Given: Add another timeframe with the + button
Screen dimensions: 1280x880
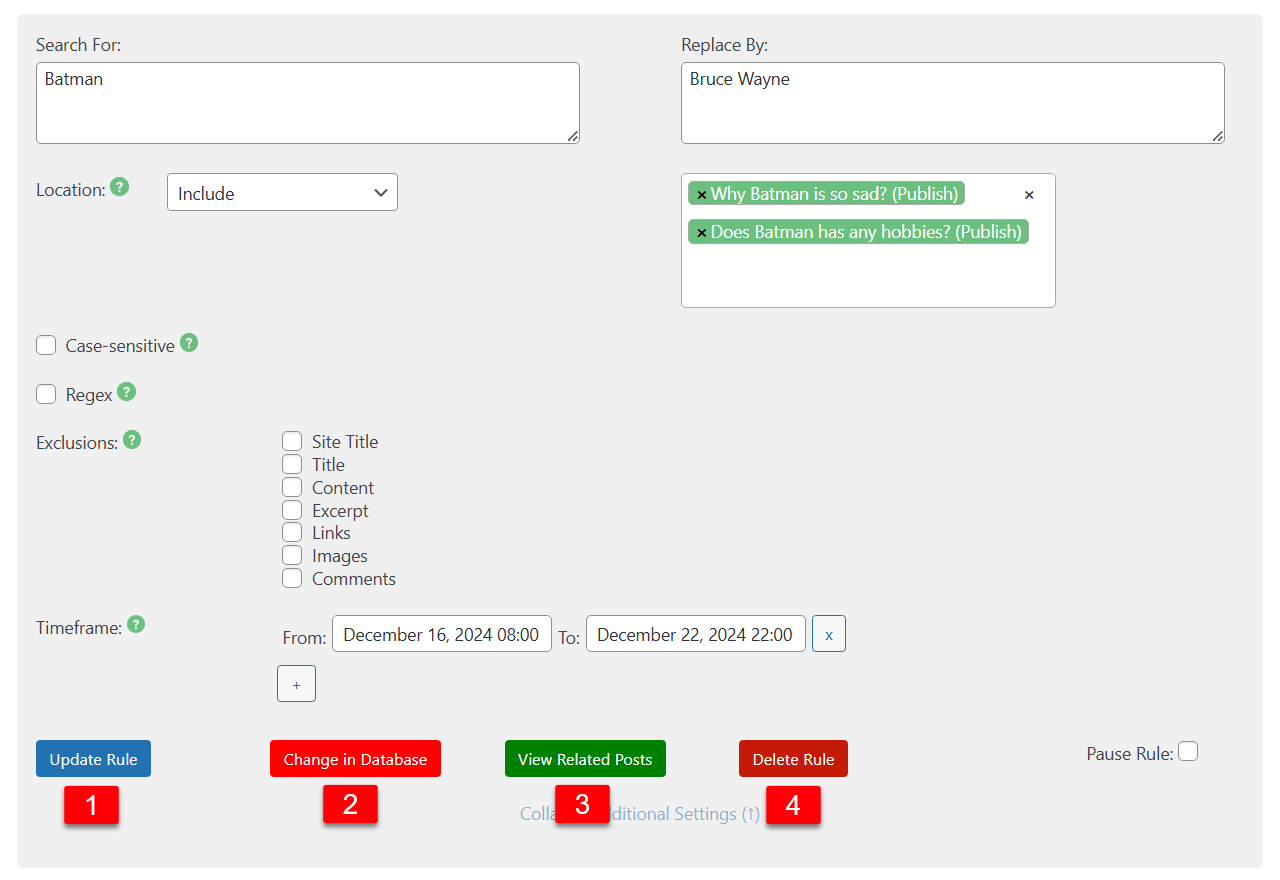Looking at the screenshot, I should [x=296, y=684].
